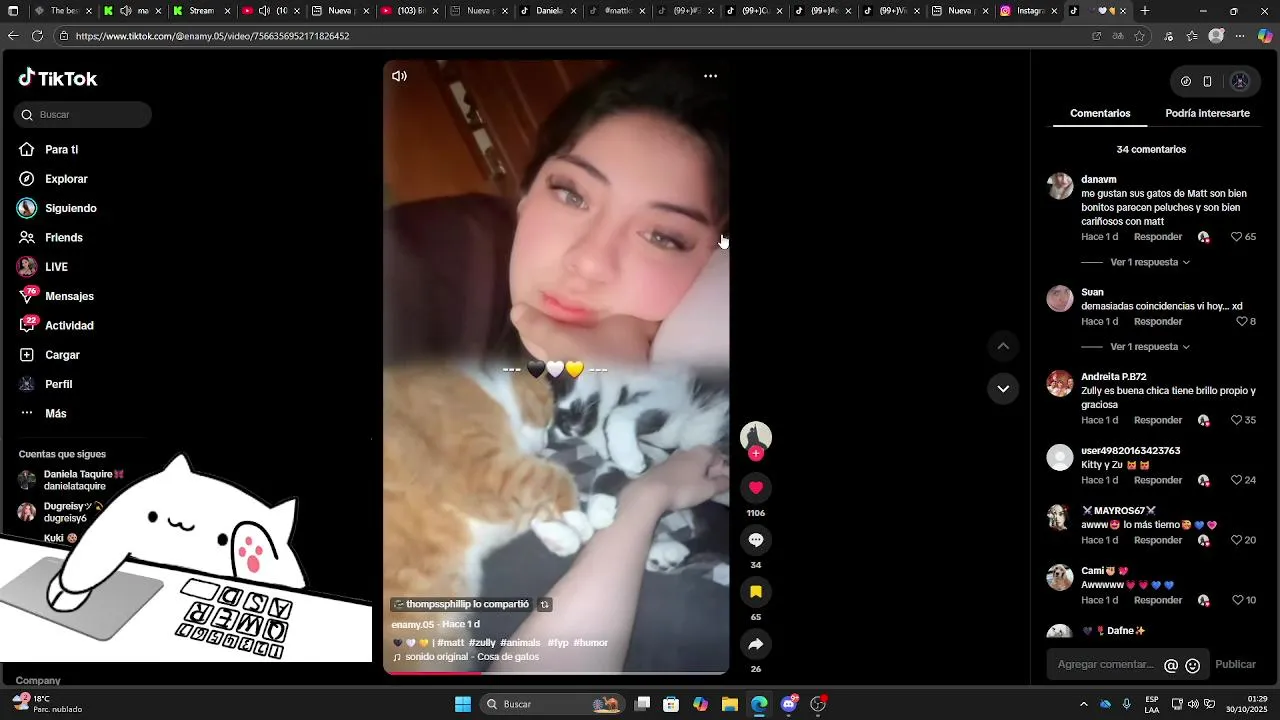The image size is (1280, 720).
Task: Insert a mention with the @ icon
Action: [1171, 665]
